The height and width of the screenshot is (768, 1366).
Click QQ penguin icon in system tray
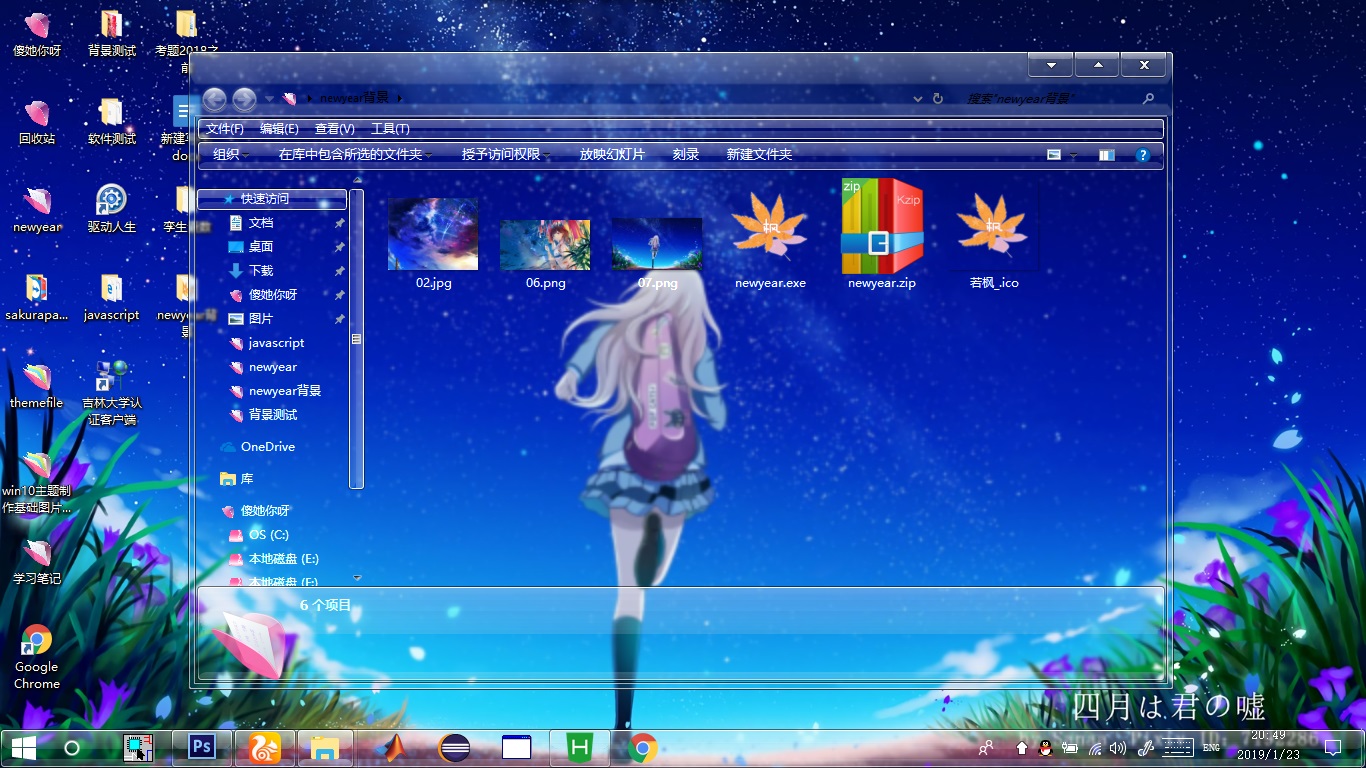1045,747
